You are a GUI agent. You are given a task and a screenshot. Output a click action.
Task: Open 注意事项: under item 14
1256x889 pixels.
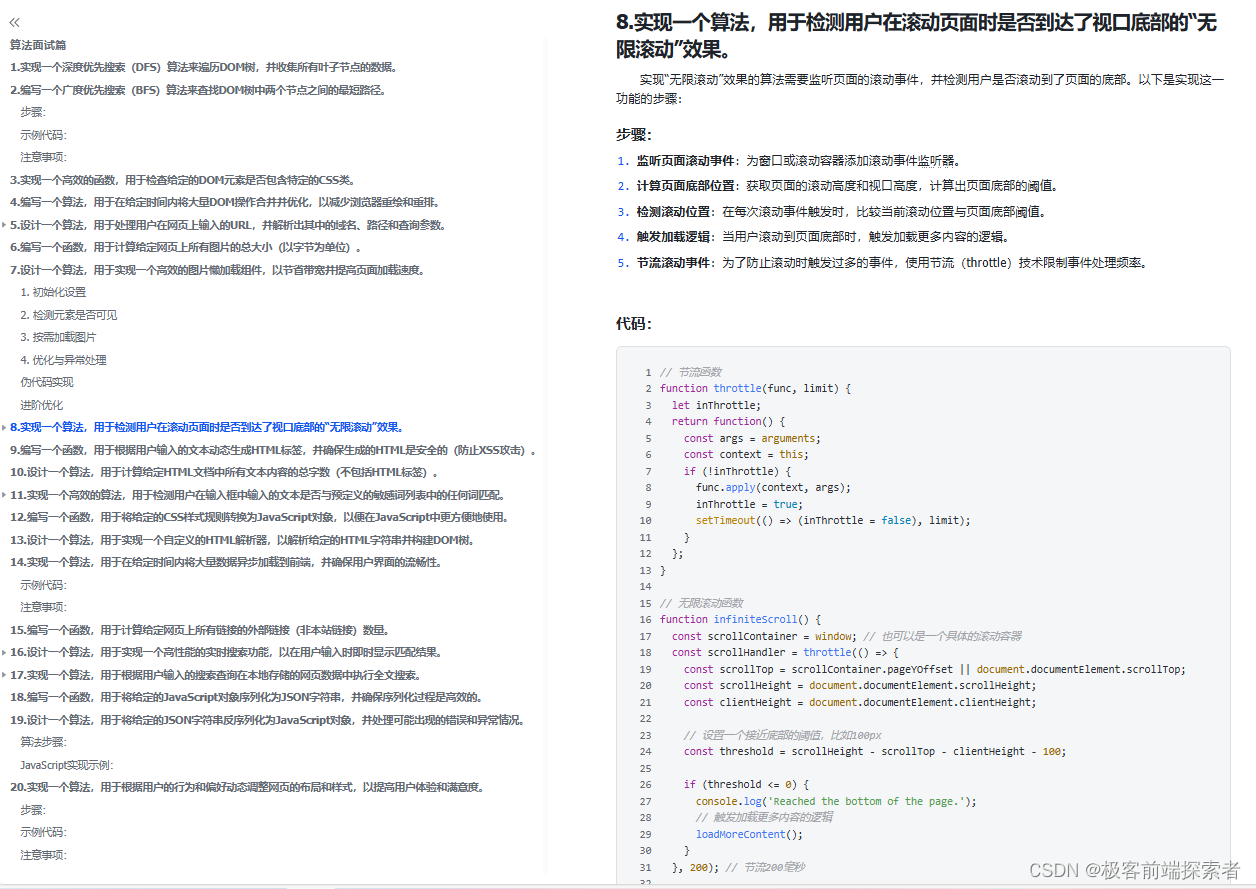click(x=44, y=607)
